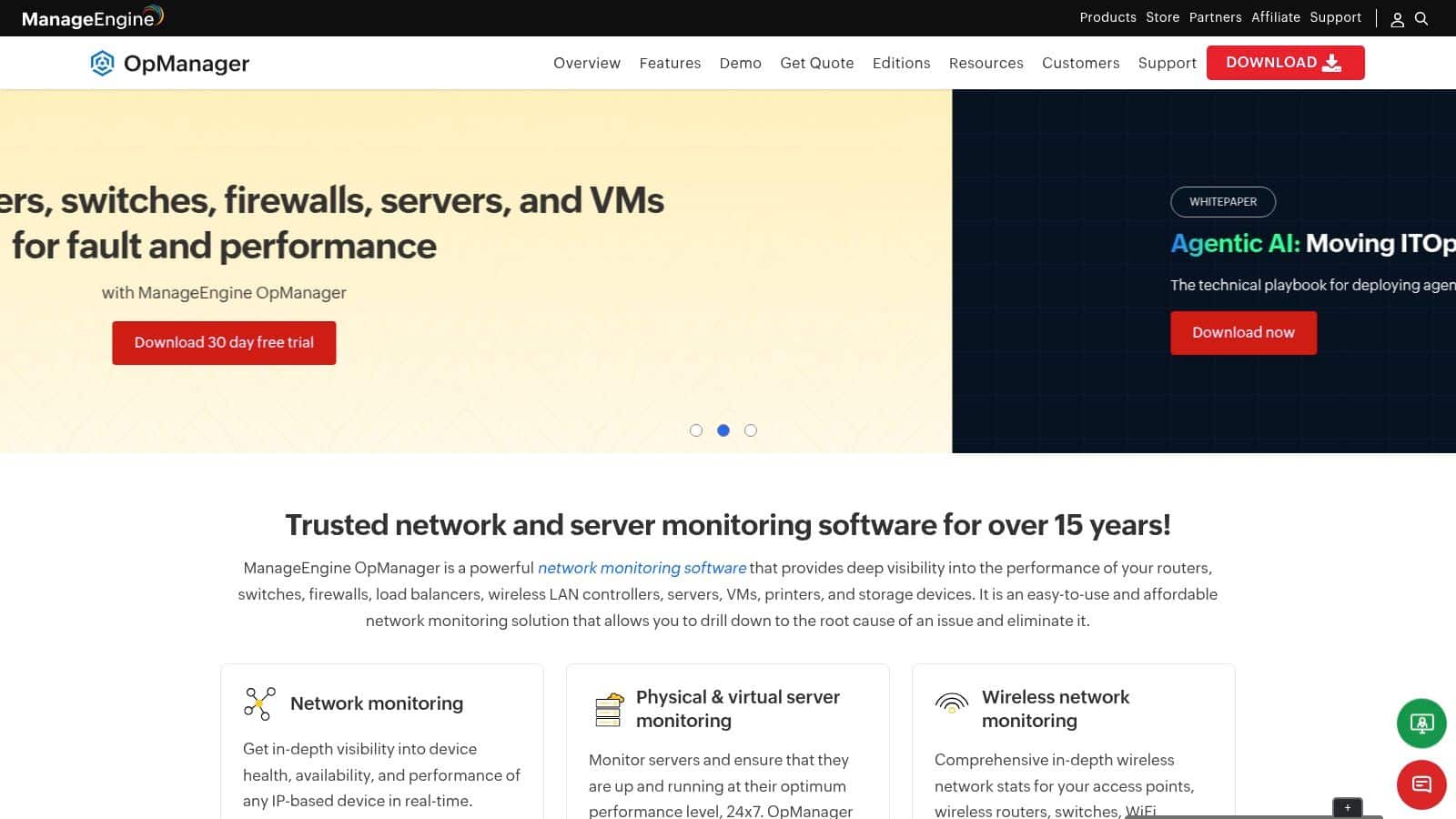Select the third carousel slide dot
Image resolution: width=1456 pixels, height=819 pixels.
pos(751,430)
